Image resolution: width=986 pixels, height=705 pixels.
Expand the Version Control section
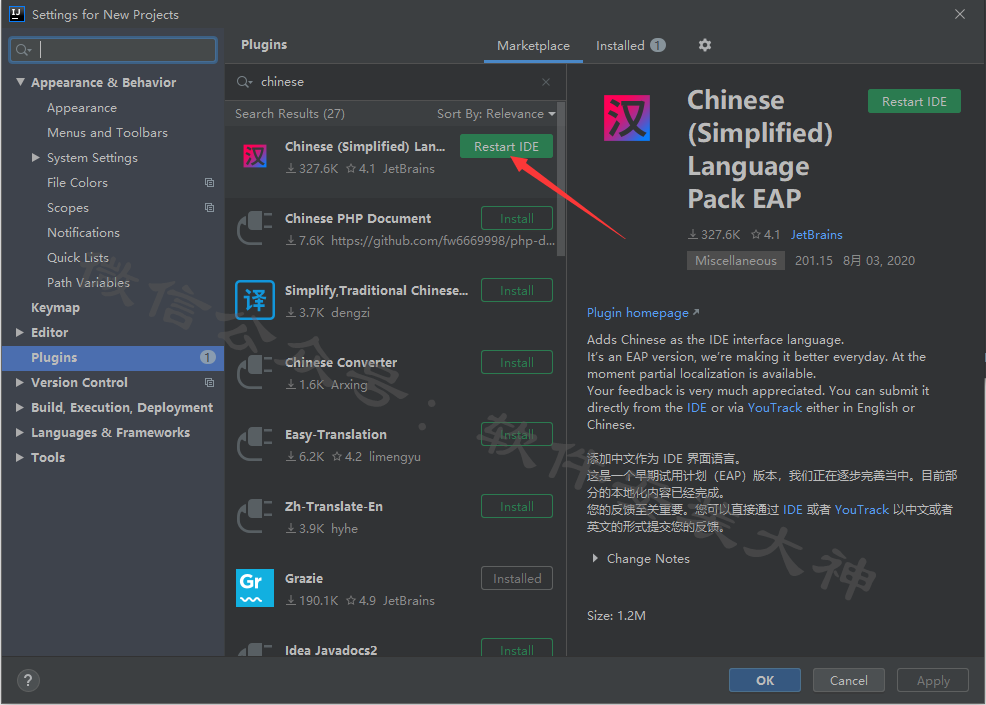[19, 382]
